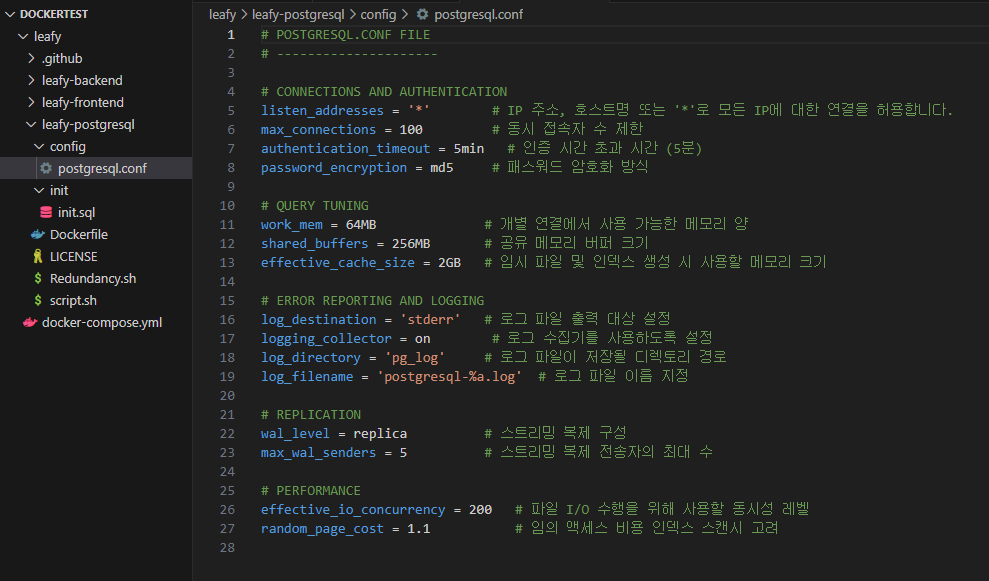The width and height of the screenshot is (989, 581).
Task: Click the '# QUERY TUNING' comment header
Action: [314, 206]
